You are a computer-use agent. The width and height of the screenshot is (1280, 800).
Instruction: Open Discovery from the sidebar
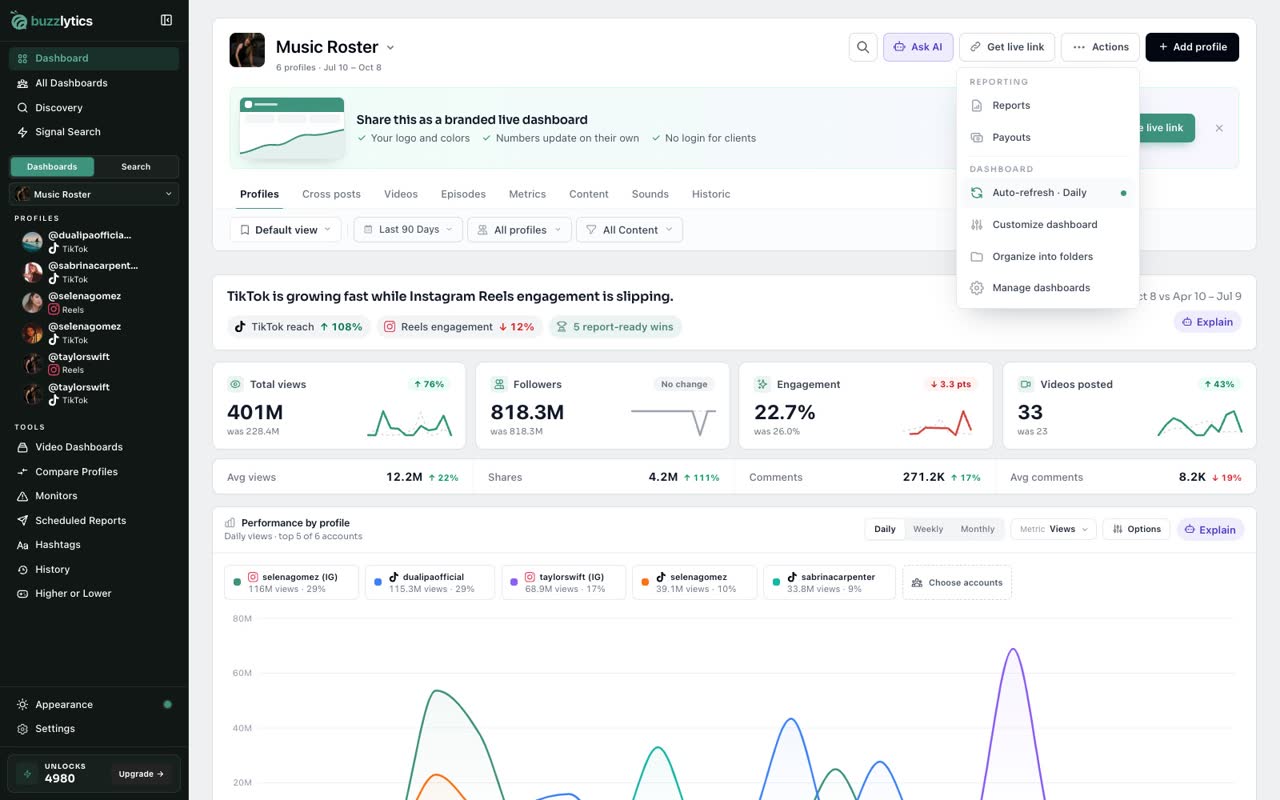tap(94, 107)
